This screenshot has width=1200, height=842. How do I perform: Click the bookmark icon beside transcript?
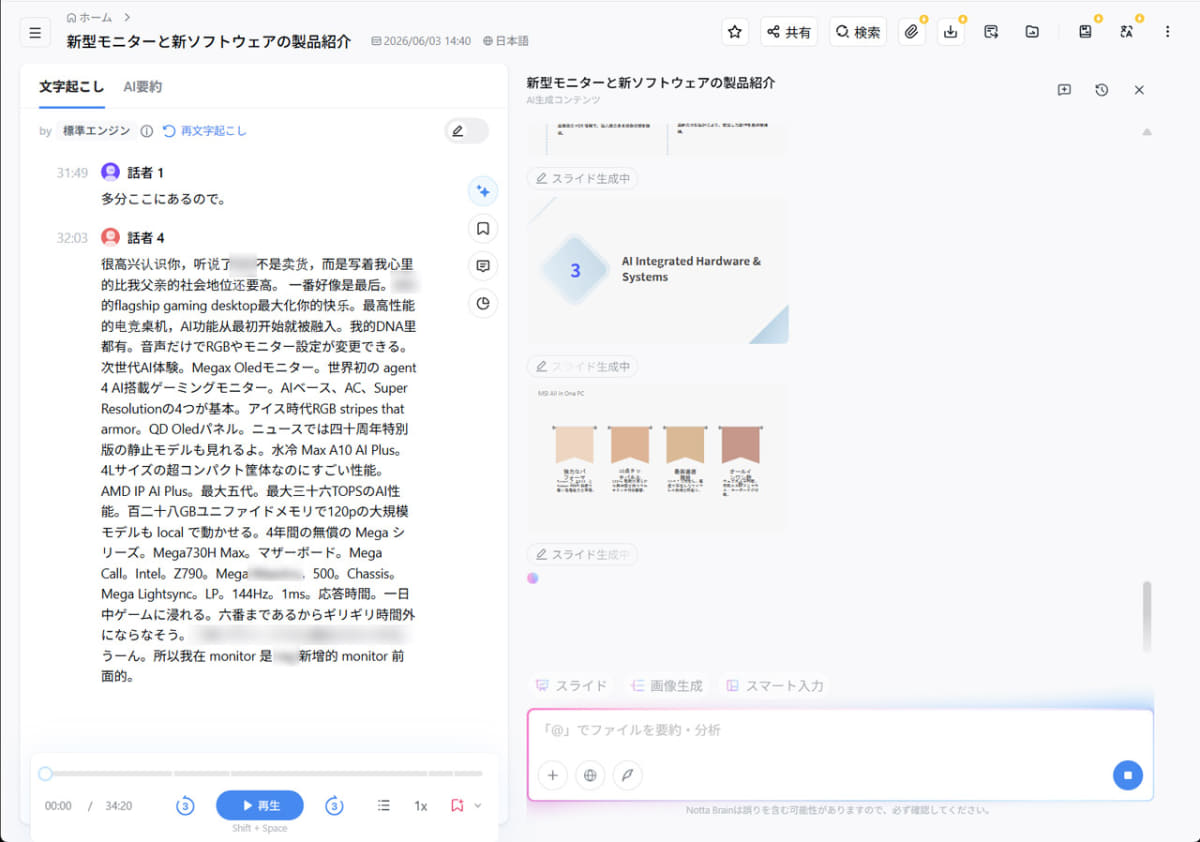point(483,229)
